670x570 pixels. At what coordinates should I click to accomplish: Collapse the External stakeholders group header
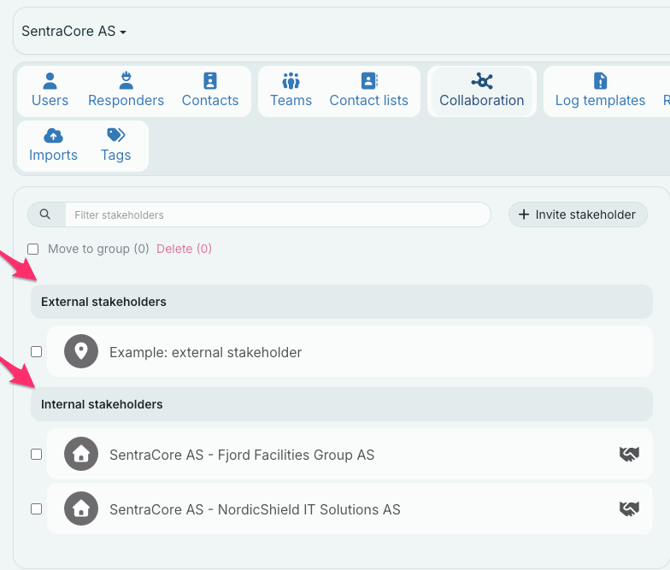coord(340,302)
